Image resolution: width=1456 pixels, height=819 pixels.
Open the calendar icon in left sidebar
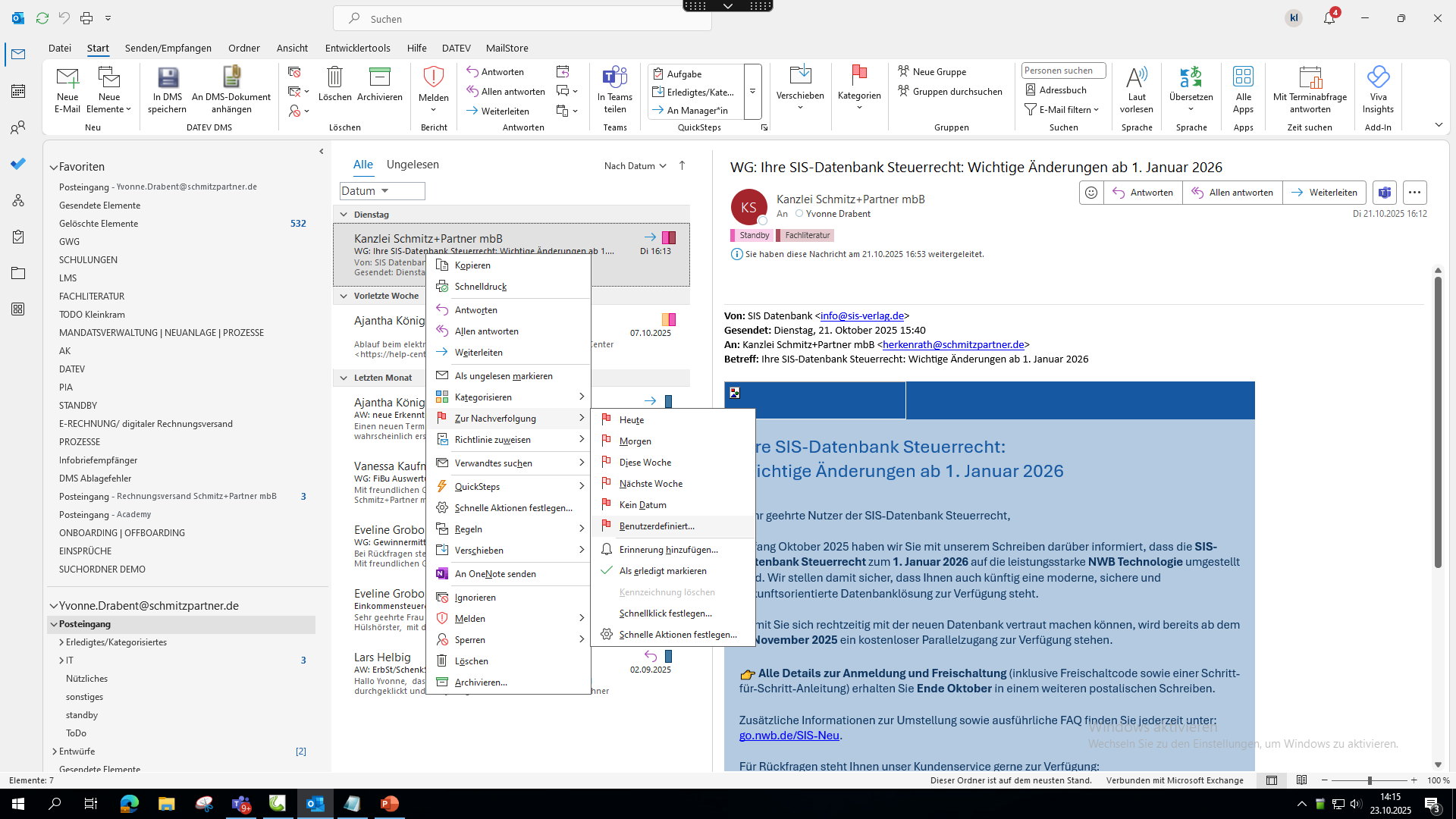coord(18,91)
